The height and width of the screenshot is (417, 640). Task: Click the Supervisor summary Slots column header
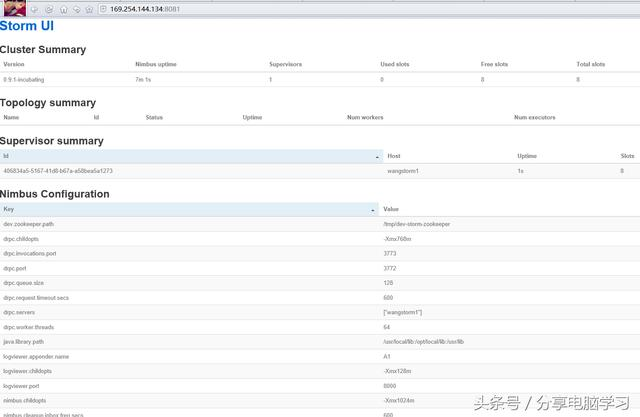coord(627,156)
